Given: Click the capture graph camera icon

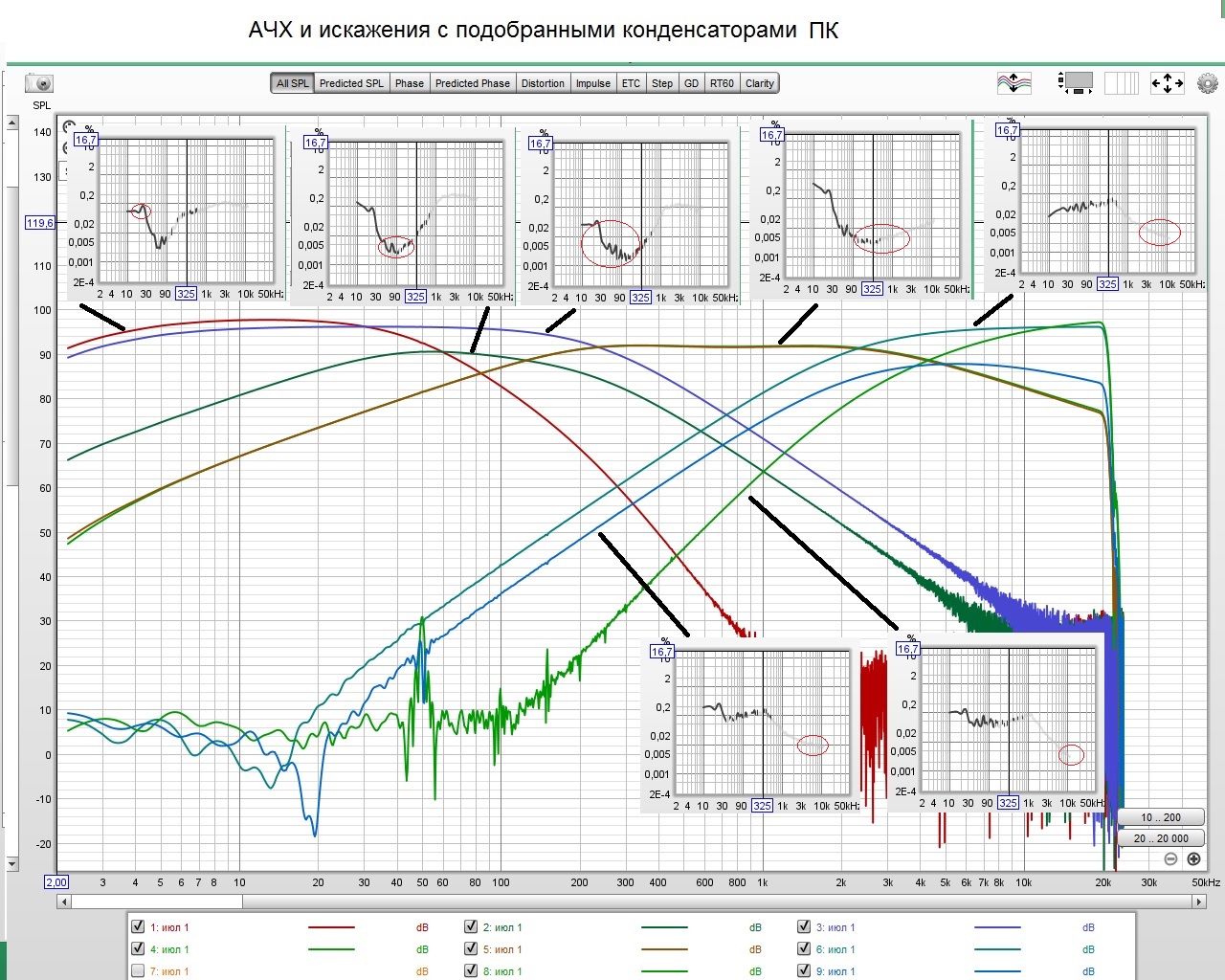Looking at the screenshot, I should pos(39,84).
